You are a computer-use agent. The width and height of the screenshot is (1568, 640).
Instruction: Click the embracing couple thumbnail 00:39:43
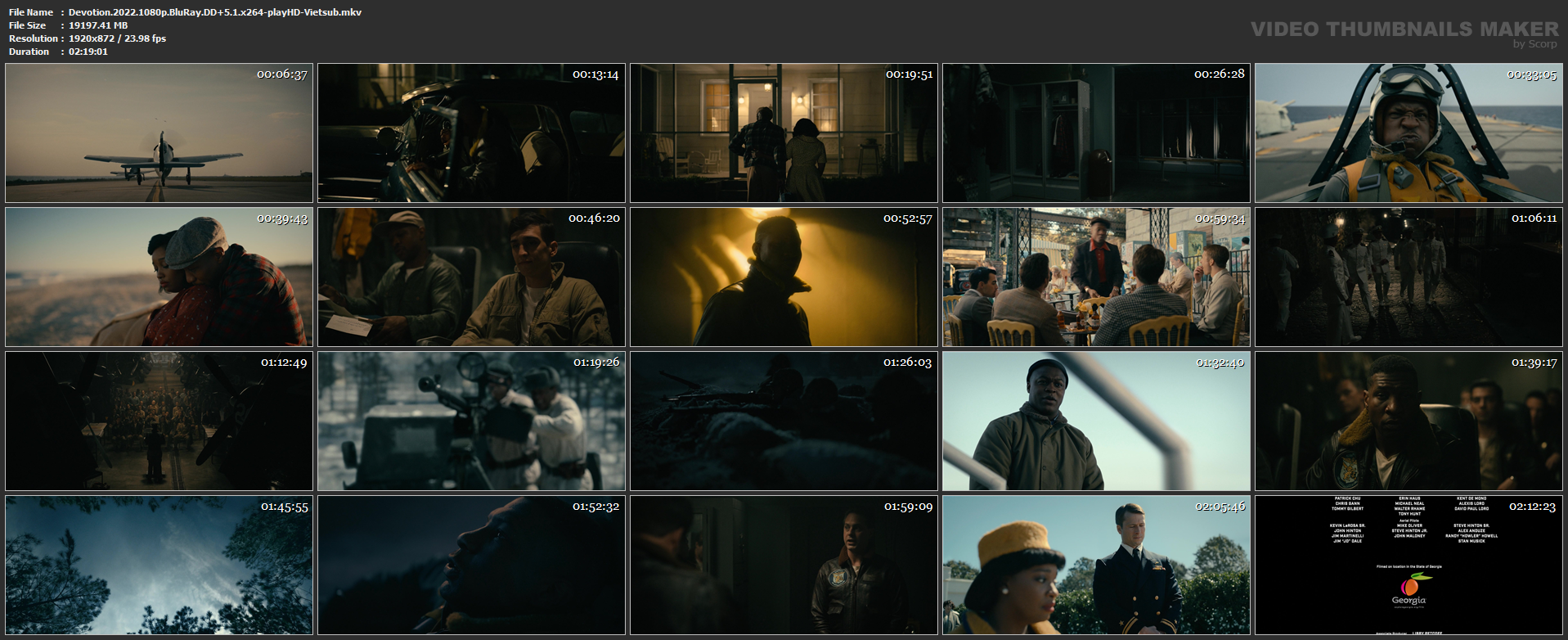(x=159, y=277)
